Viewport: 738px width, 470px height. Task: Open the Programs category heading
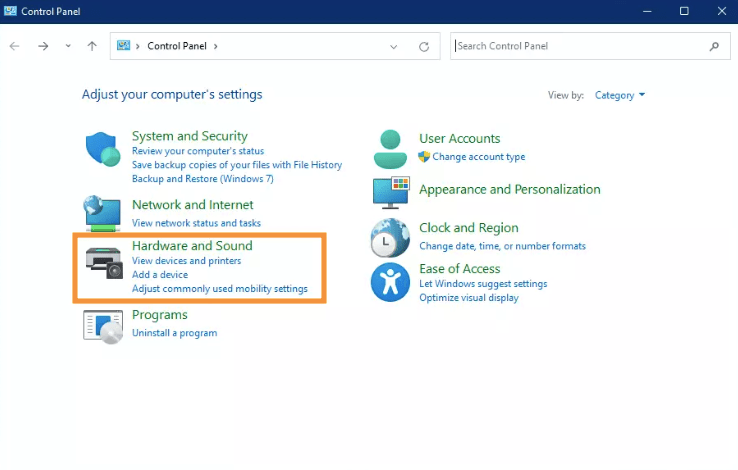click(160, 315)
